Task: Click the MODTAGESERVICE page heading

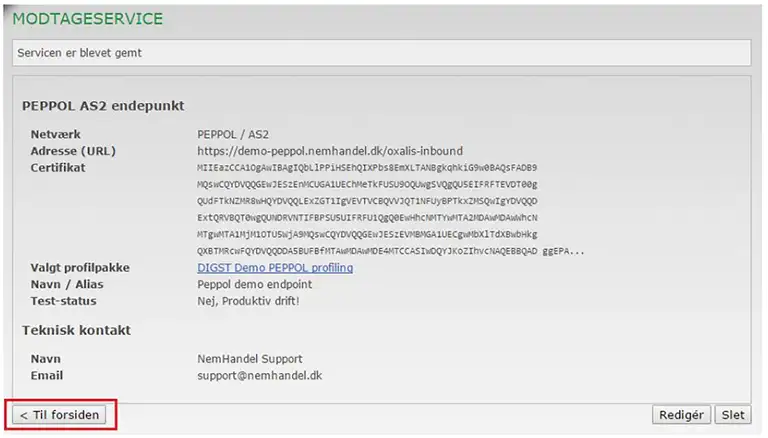Action: click(87, 19)
